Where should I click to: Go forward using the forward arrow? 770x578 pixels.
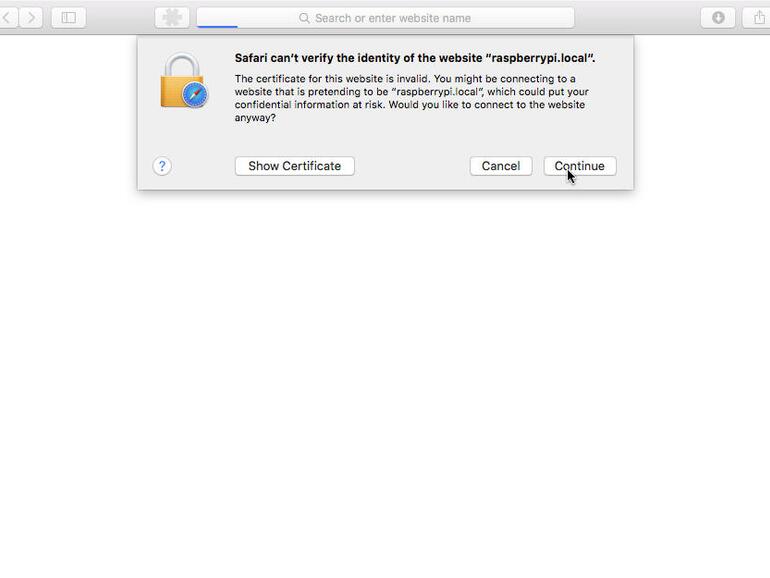(x=31, y=18)
